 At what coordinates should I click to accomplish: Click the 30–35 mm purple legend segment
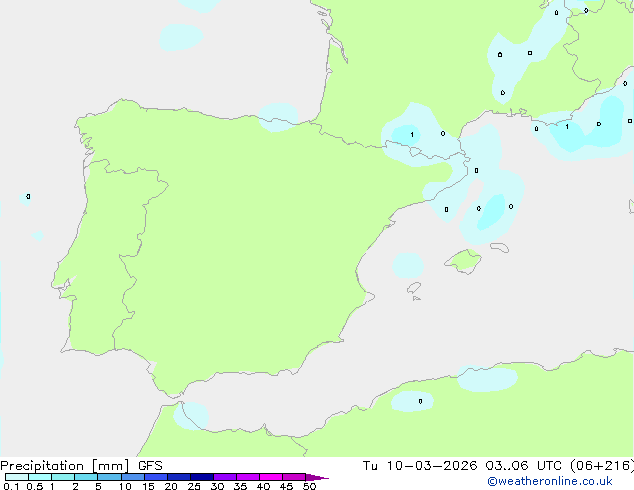225,477
